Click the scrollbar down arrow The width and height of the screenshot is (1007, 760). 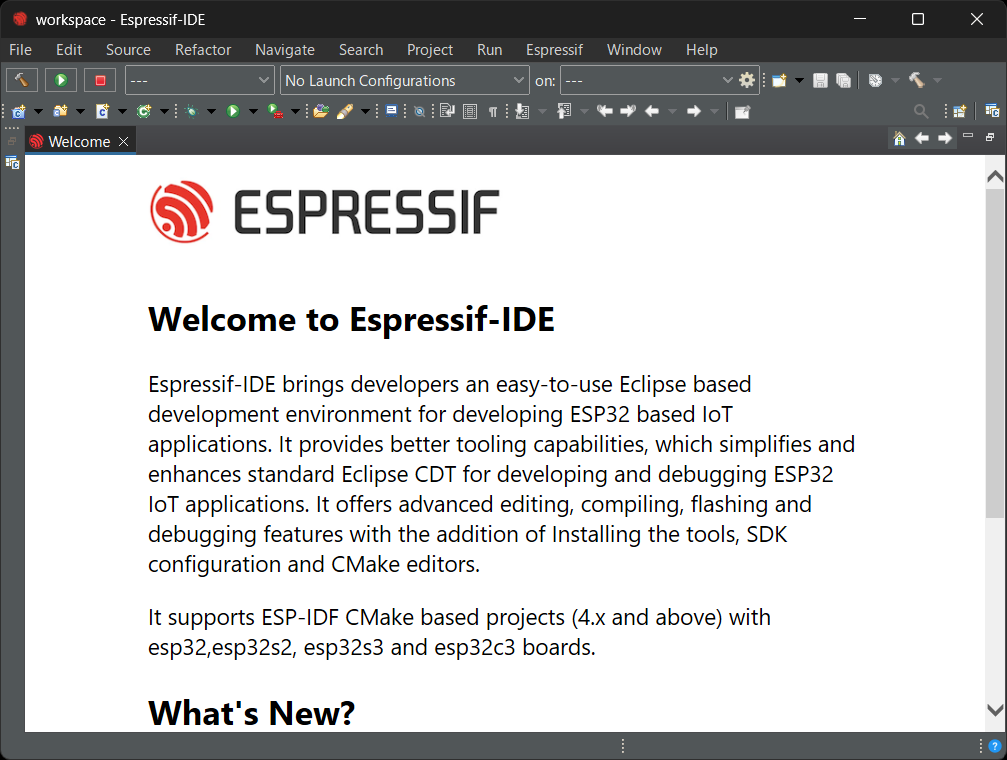tap(995, 710)
